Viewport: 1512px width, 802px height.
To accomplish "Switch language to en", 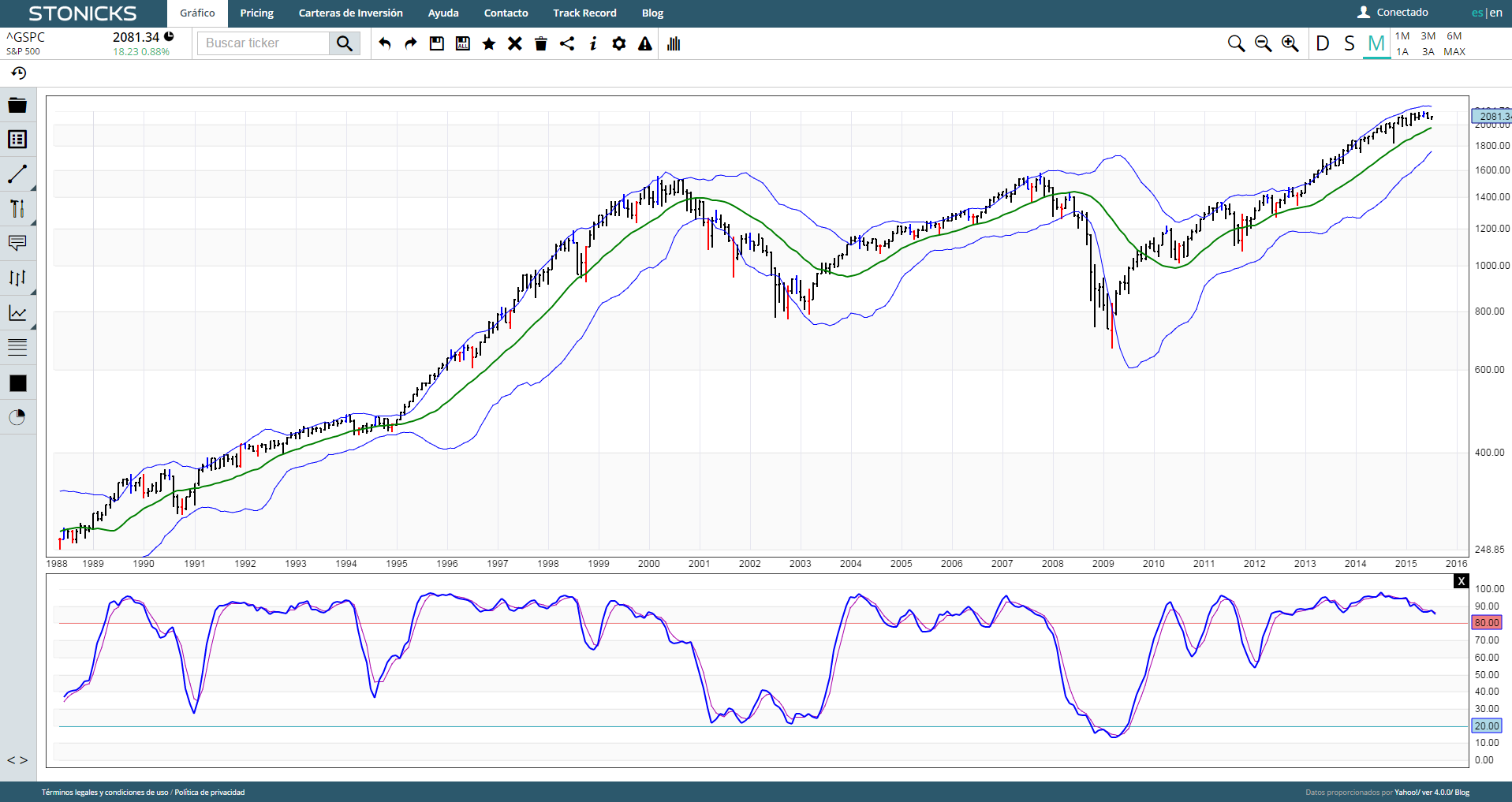I will pos(1496,13).
